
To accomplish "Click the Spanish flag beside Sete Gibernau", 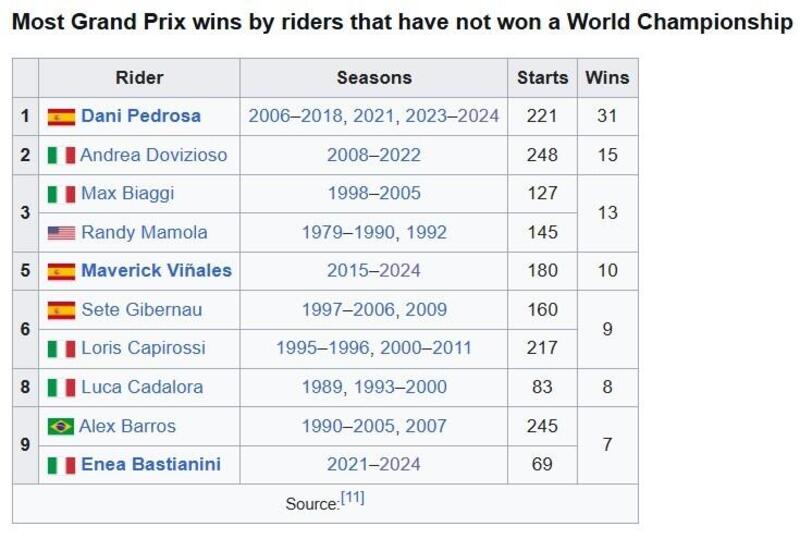I will 61,310.
